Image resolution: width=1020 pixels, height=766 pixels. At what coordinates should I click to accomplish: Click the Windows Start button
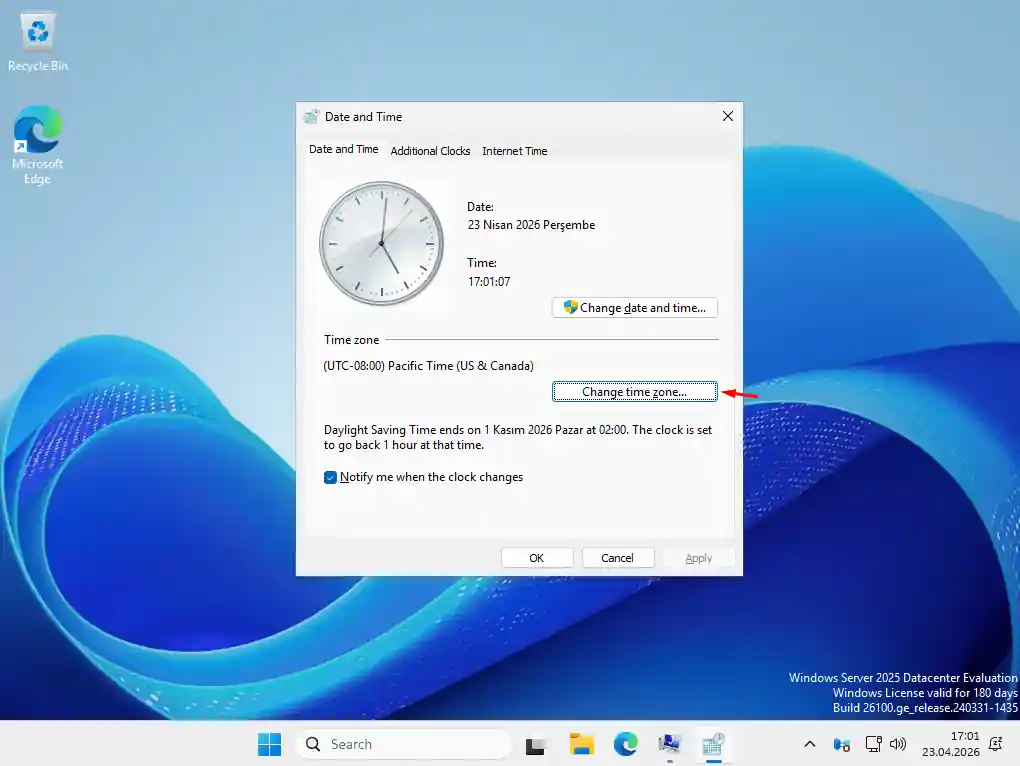(x=269, y=744)
